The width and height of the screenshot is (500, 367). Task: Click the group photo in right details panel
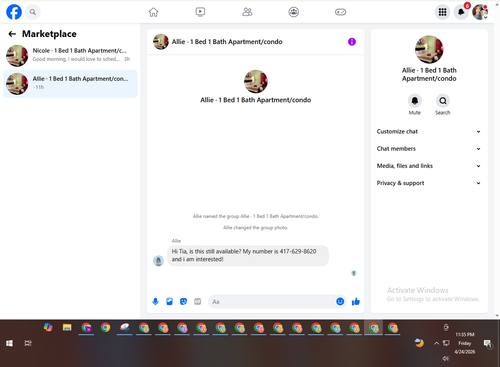click(x=429, y=49)
